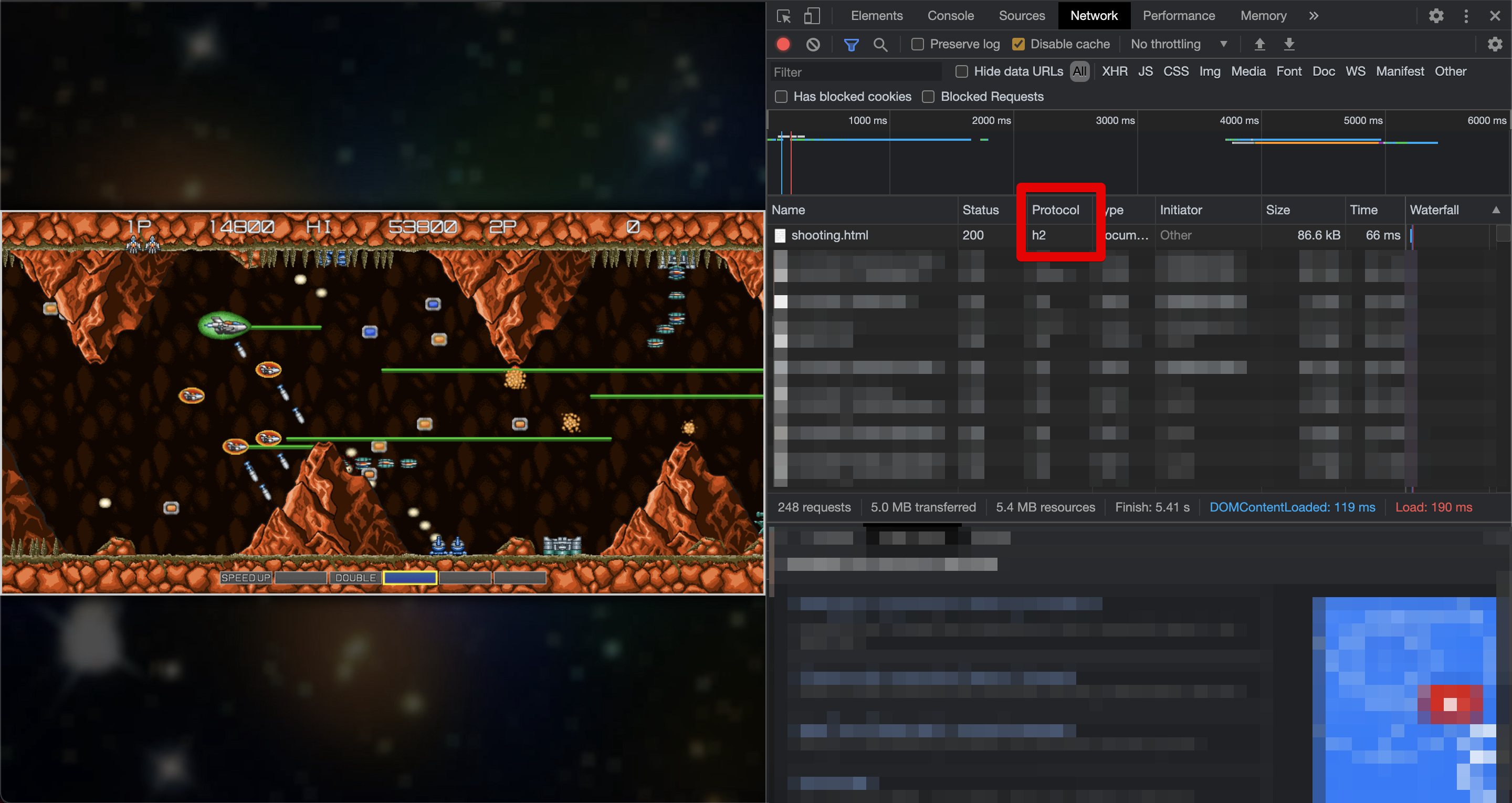
Task: Clear the network request log
Action: point(813,44)
